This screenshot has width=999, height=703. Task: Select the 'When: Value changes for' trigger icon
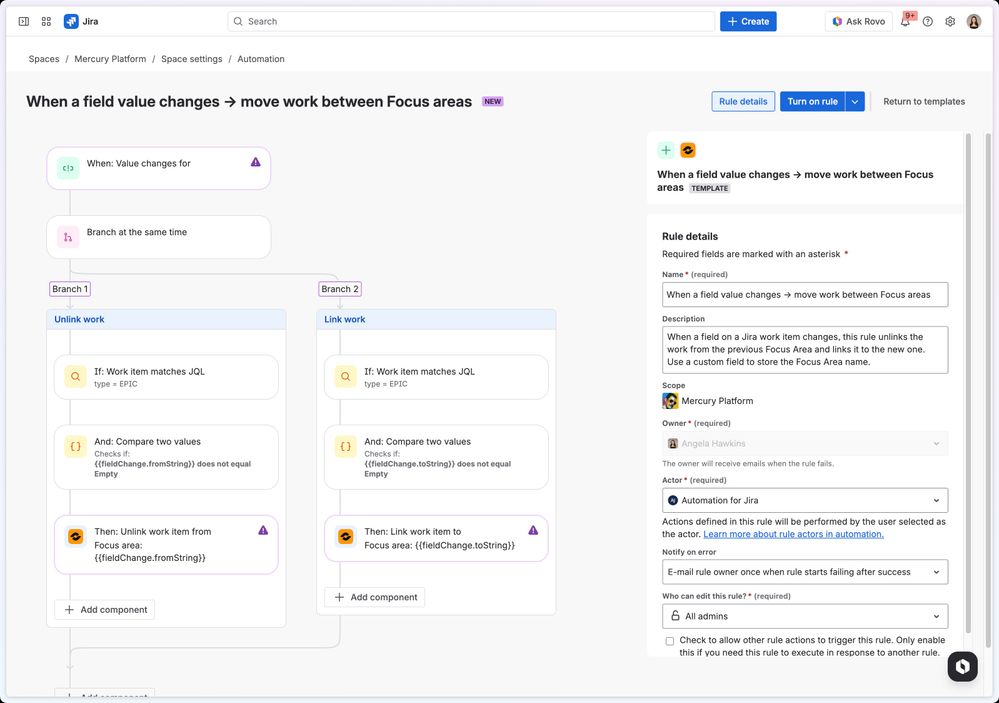click(x=68, y=168)
